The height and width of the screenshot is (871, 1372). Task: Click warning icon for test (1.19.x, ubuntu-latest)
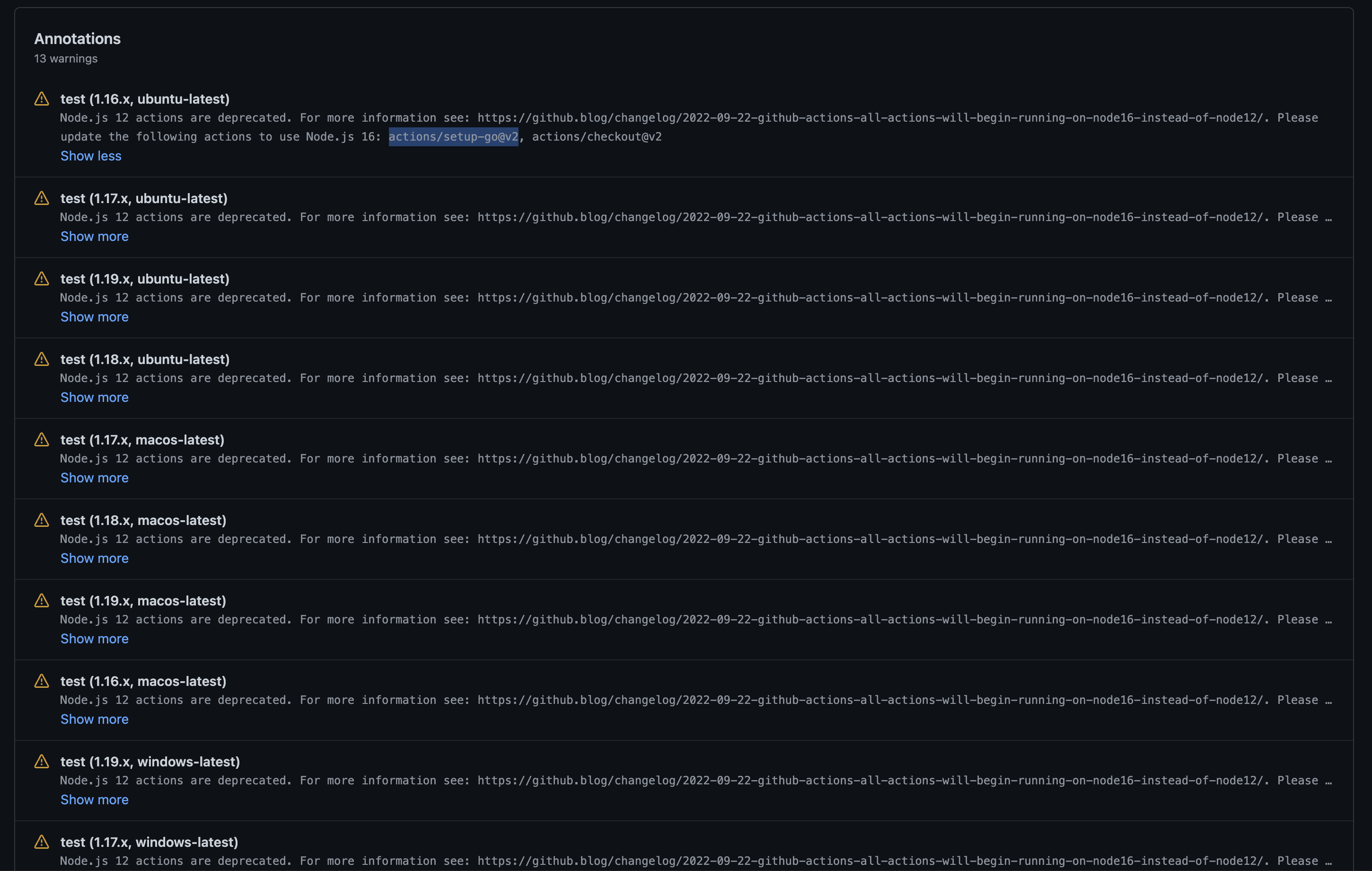tap(42, 279)
